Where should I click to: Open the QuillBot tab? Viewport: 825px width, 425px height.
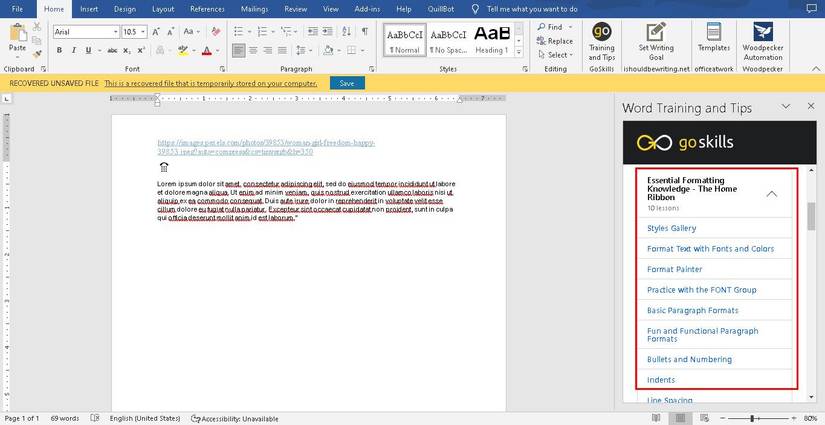click(440, 9)
